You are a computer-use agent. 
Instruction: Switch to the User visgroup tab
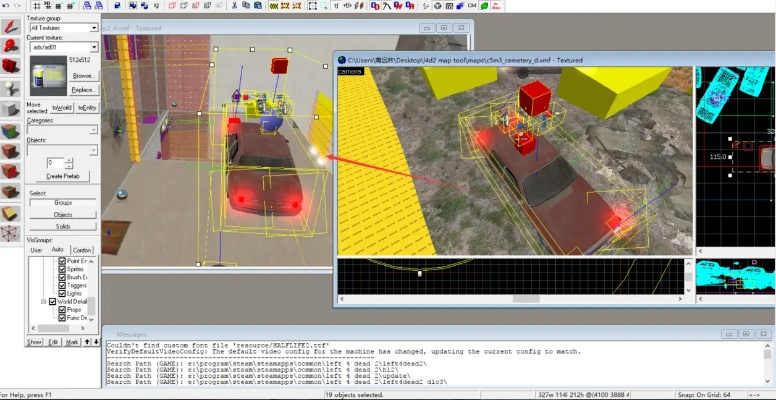click(x=36, y=250)
